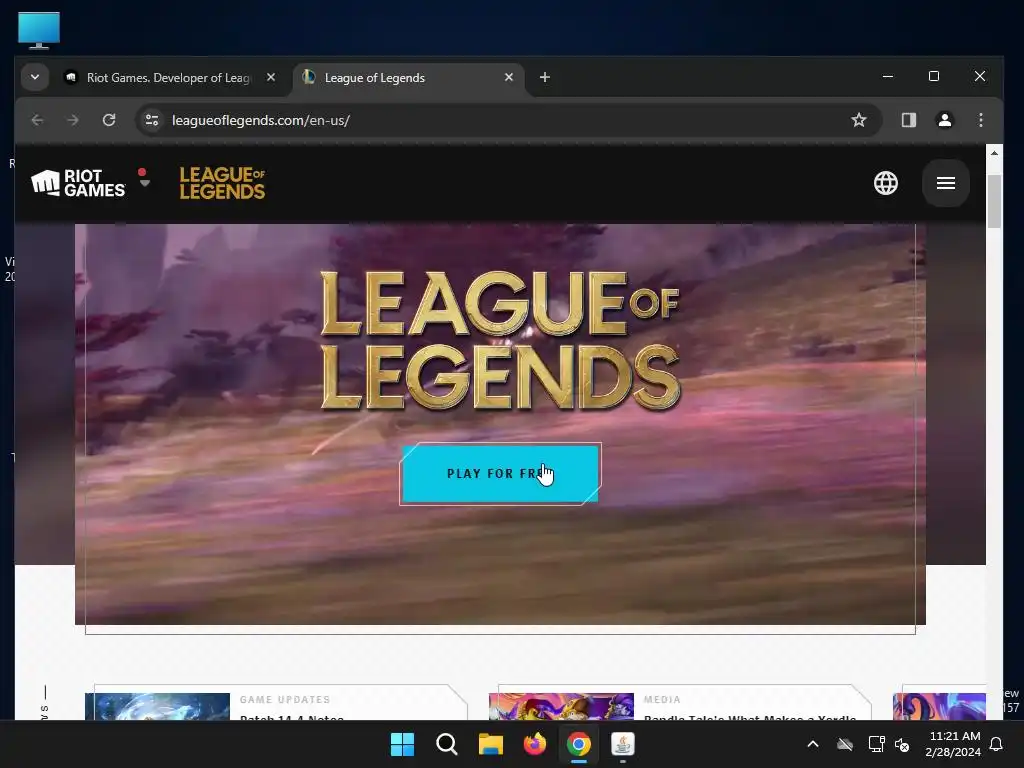
Task: Close the League of Legends tab
Action: click(x=509, y=77)
